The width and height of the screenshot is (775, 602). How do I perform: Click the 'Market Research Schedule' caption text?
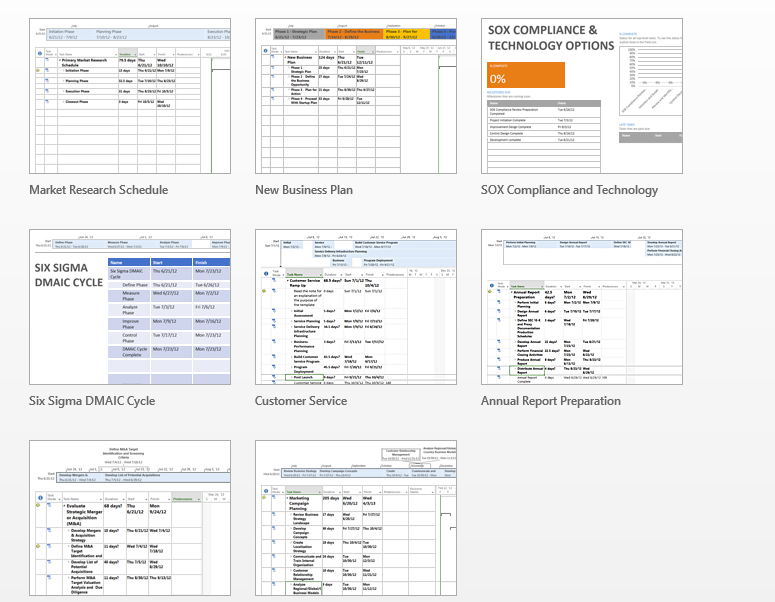click(101, 190)
